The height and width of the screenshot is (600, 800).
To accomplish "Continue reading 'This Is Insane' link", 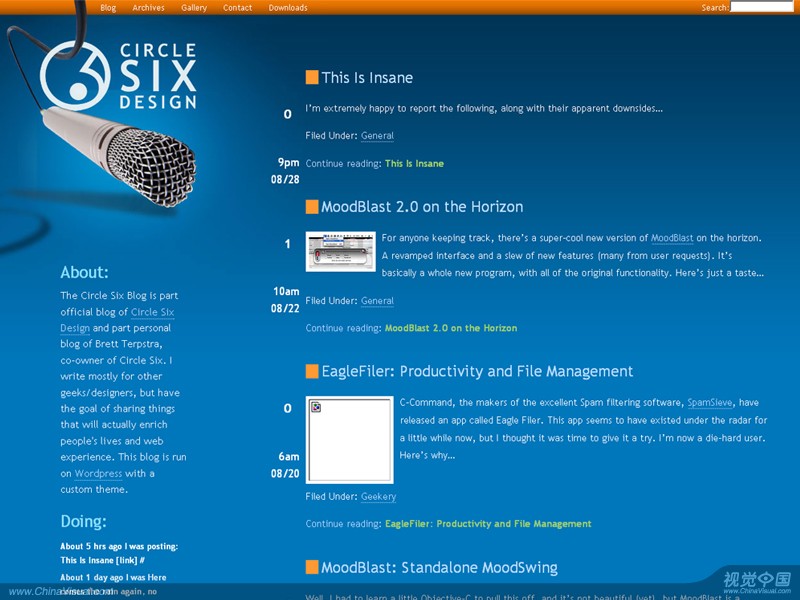I will [x=414, y=163].
